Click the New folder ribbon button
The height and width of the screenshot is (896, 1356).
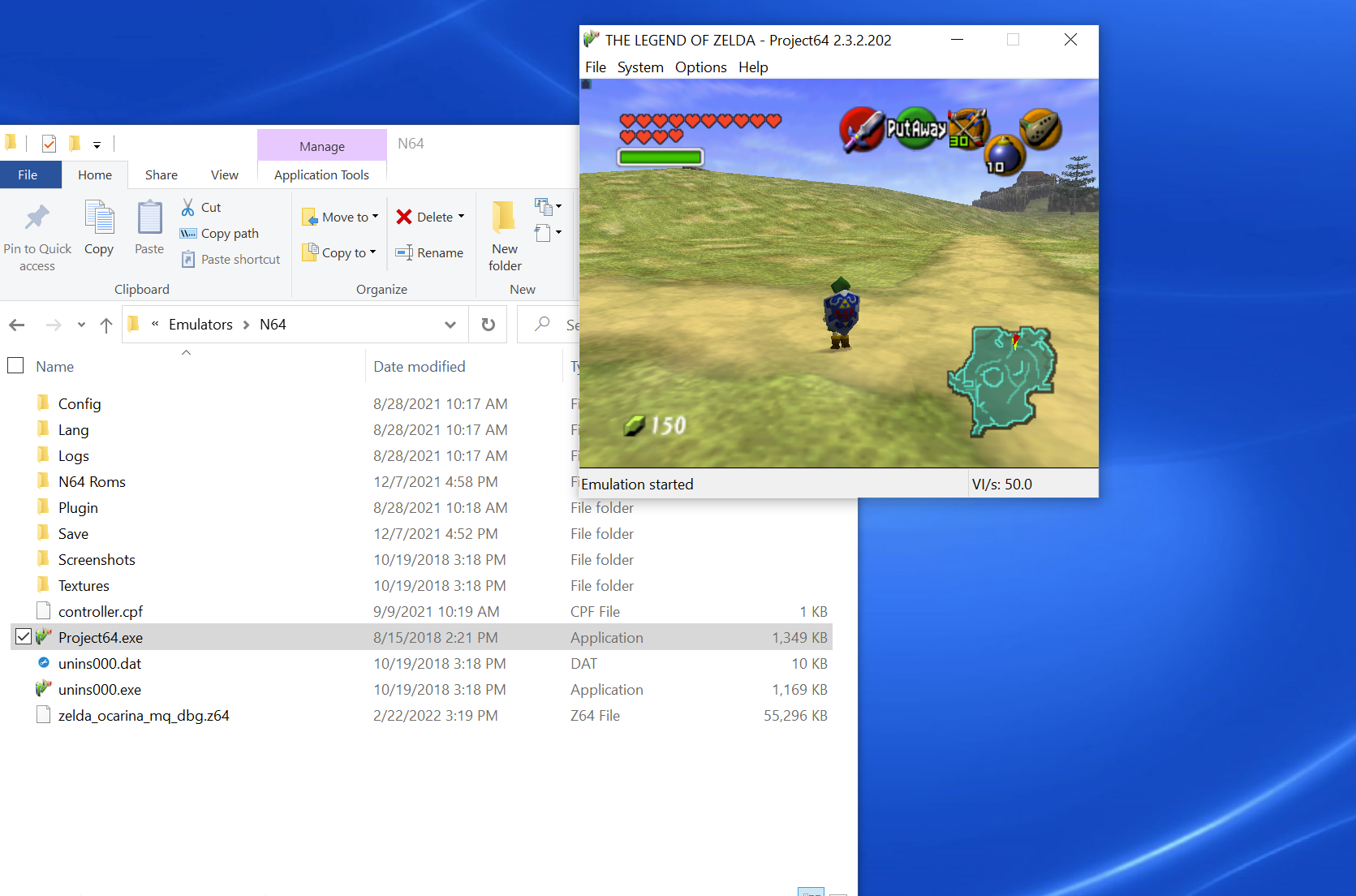pyautogui.click(x=505, y=235)
